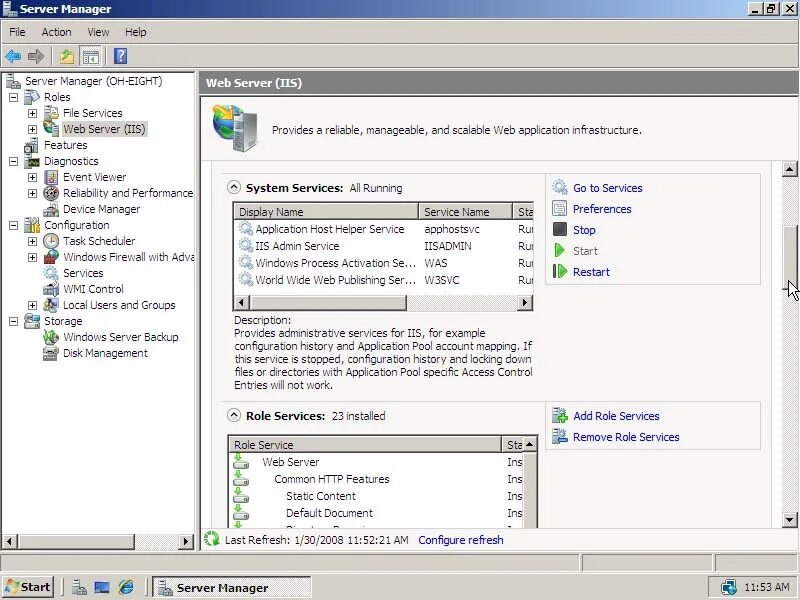The image size is (800, 600).
Task: Click the Restart service link
Action: click(591, 271)
